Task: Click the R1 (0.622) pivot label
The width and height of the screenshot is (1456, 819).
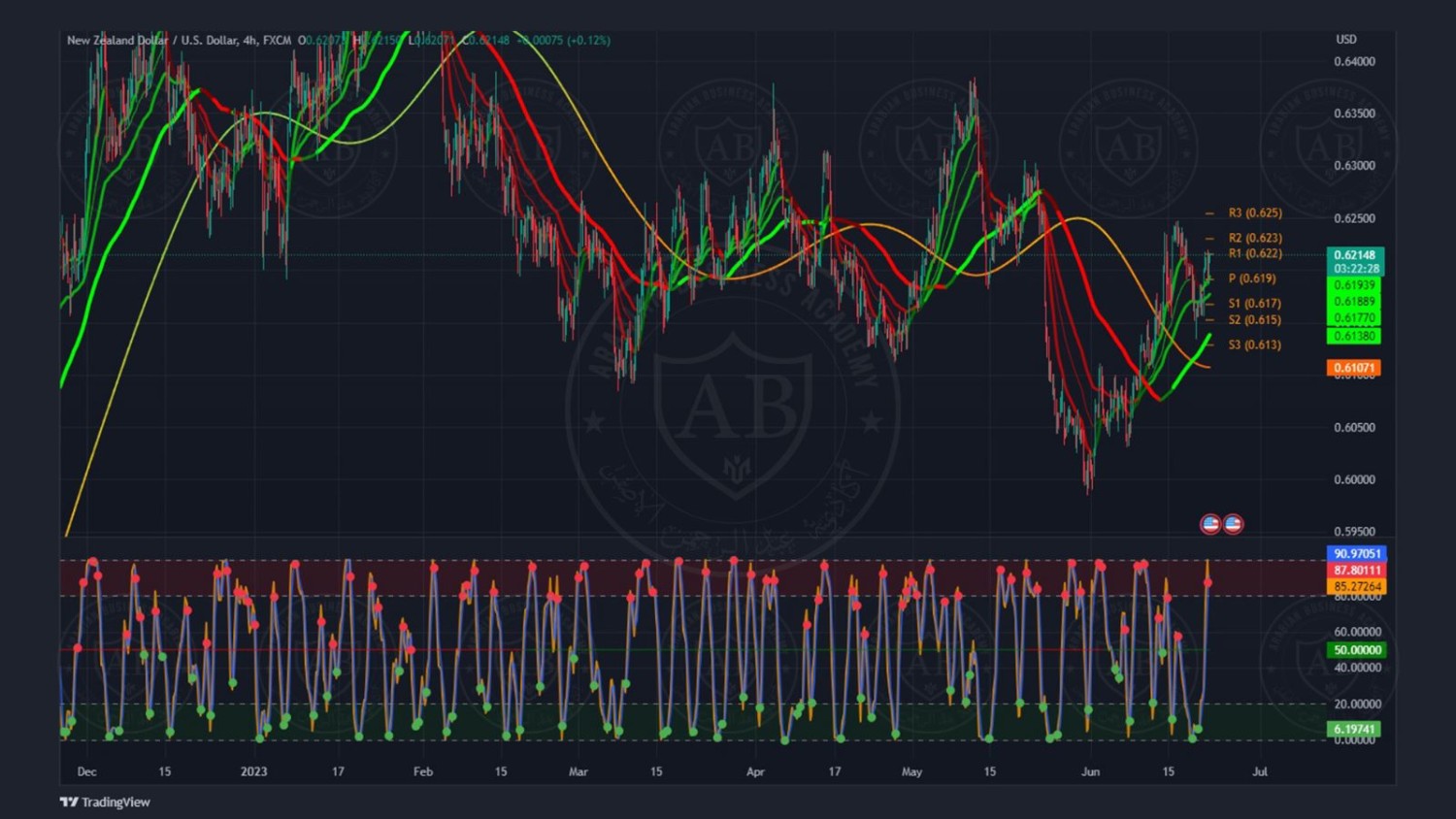Action: coord(1254,253)
